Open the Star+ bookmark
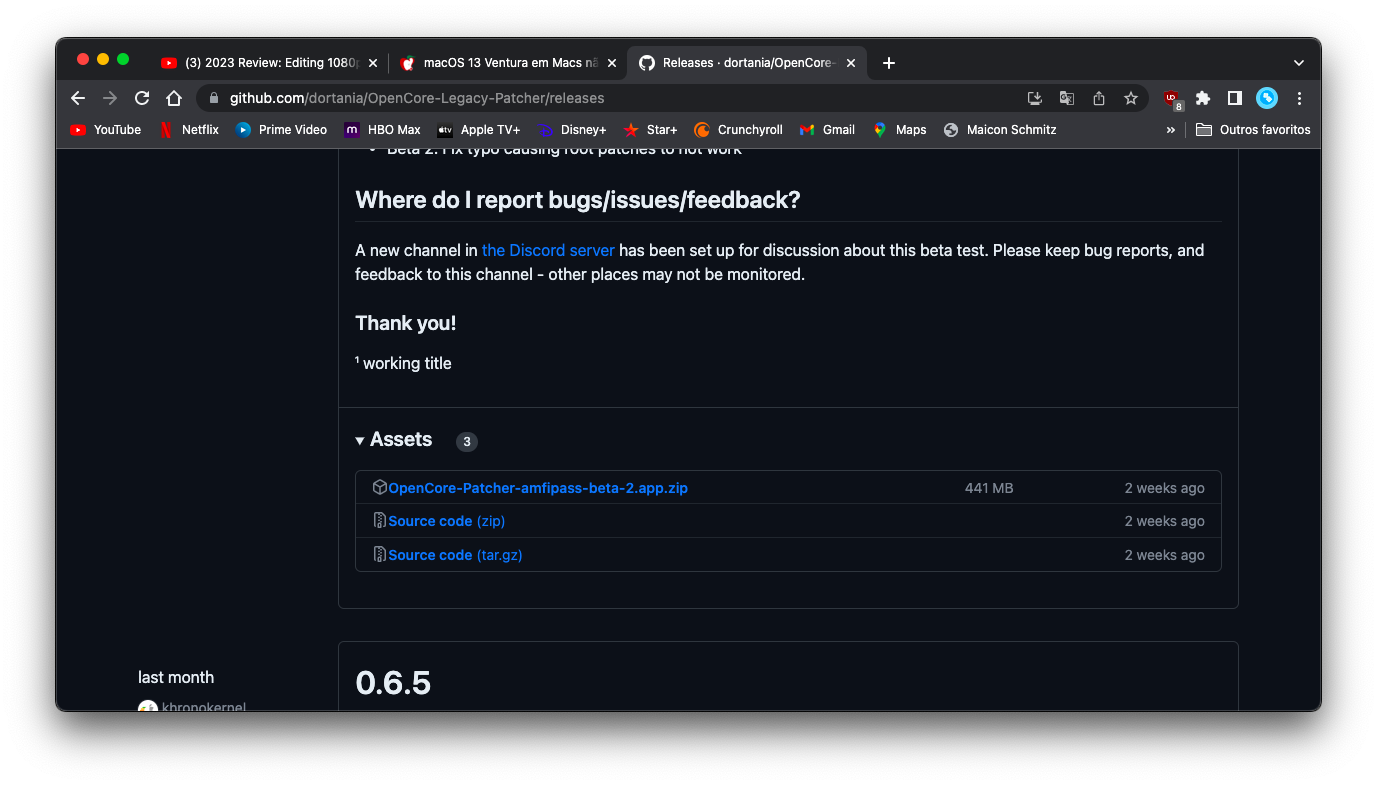 [x=650, y=130]
